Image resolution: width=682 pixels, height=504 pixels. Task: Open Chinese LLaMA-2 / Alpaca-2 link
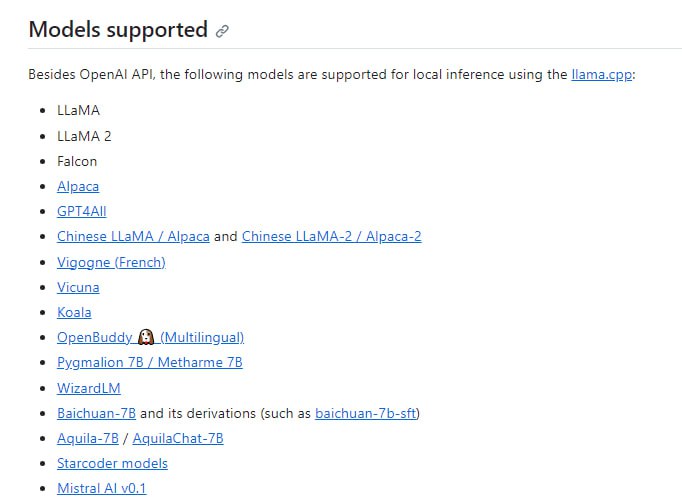(331, 236)
